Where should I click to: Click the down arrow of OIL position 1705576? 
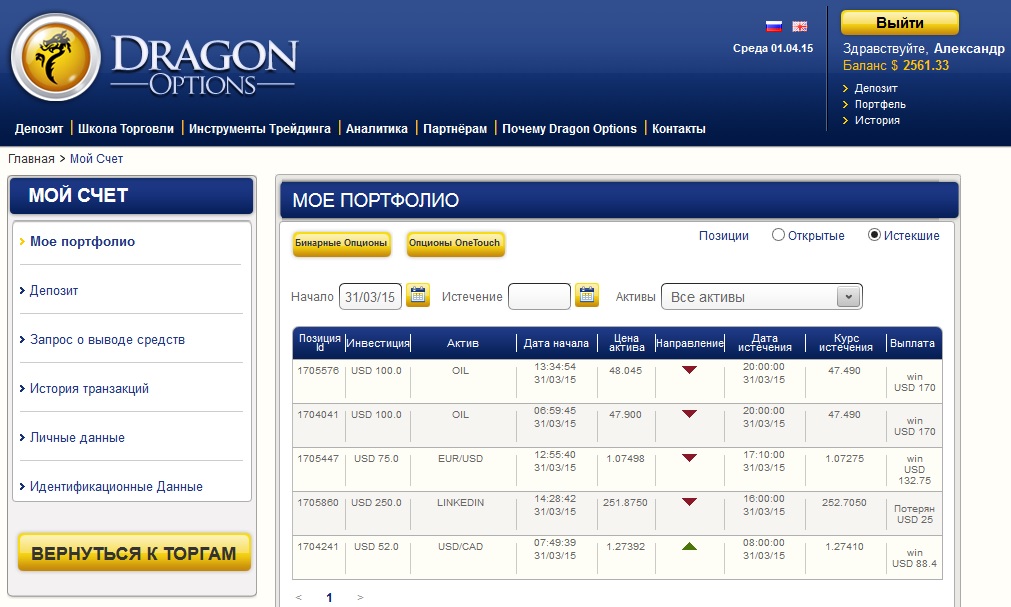(x=689, y=370)
